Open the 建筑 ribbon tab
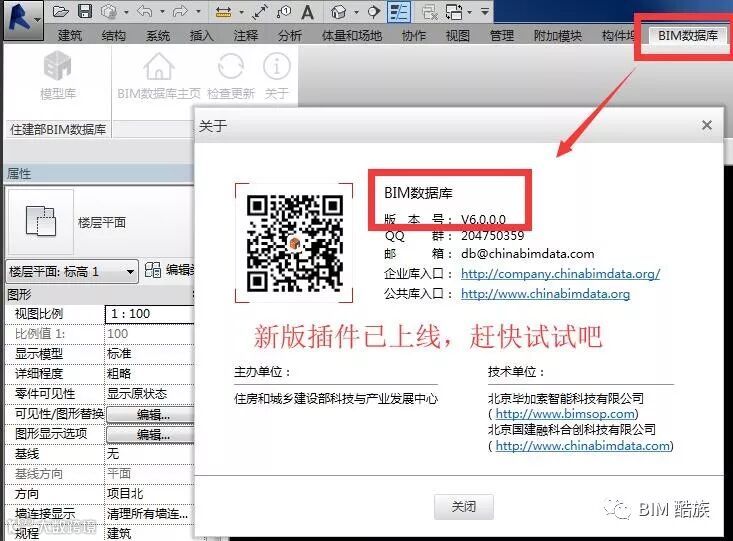 (70, 36)
